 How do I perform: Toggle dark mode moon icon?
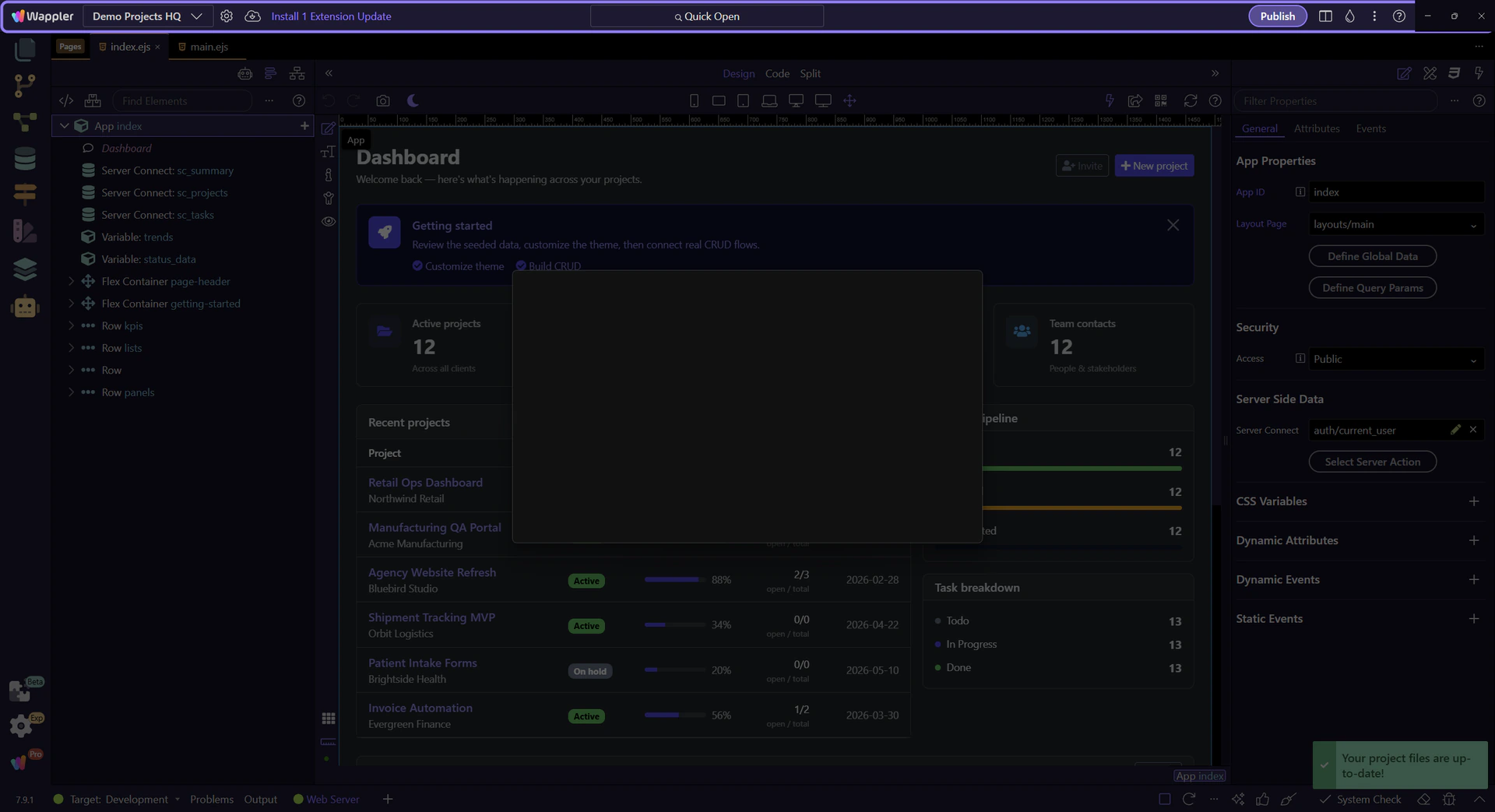[413, 100]
